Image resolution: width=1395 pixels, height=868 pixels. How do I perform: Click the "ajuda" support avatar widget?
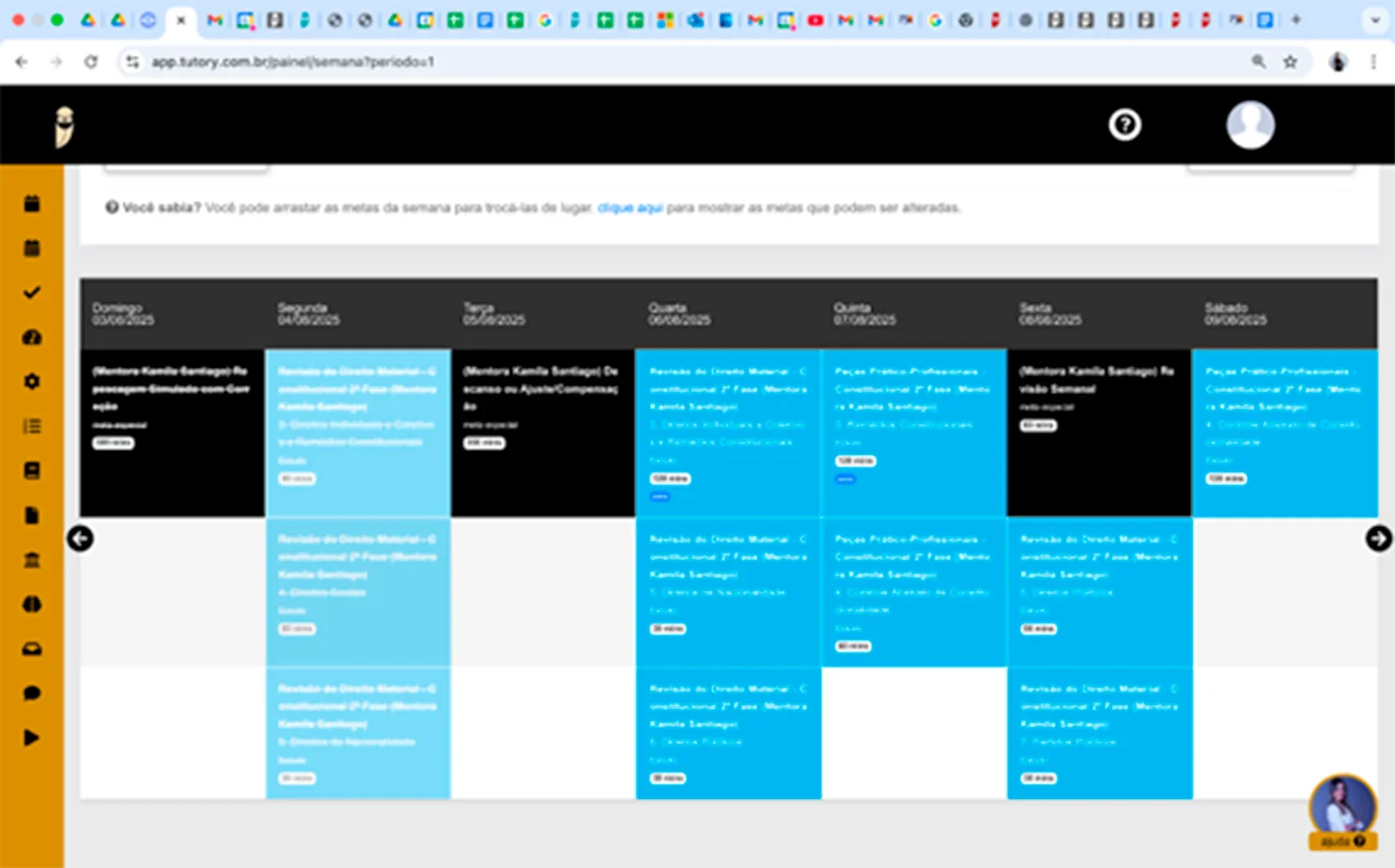coord(1342,811)
